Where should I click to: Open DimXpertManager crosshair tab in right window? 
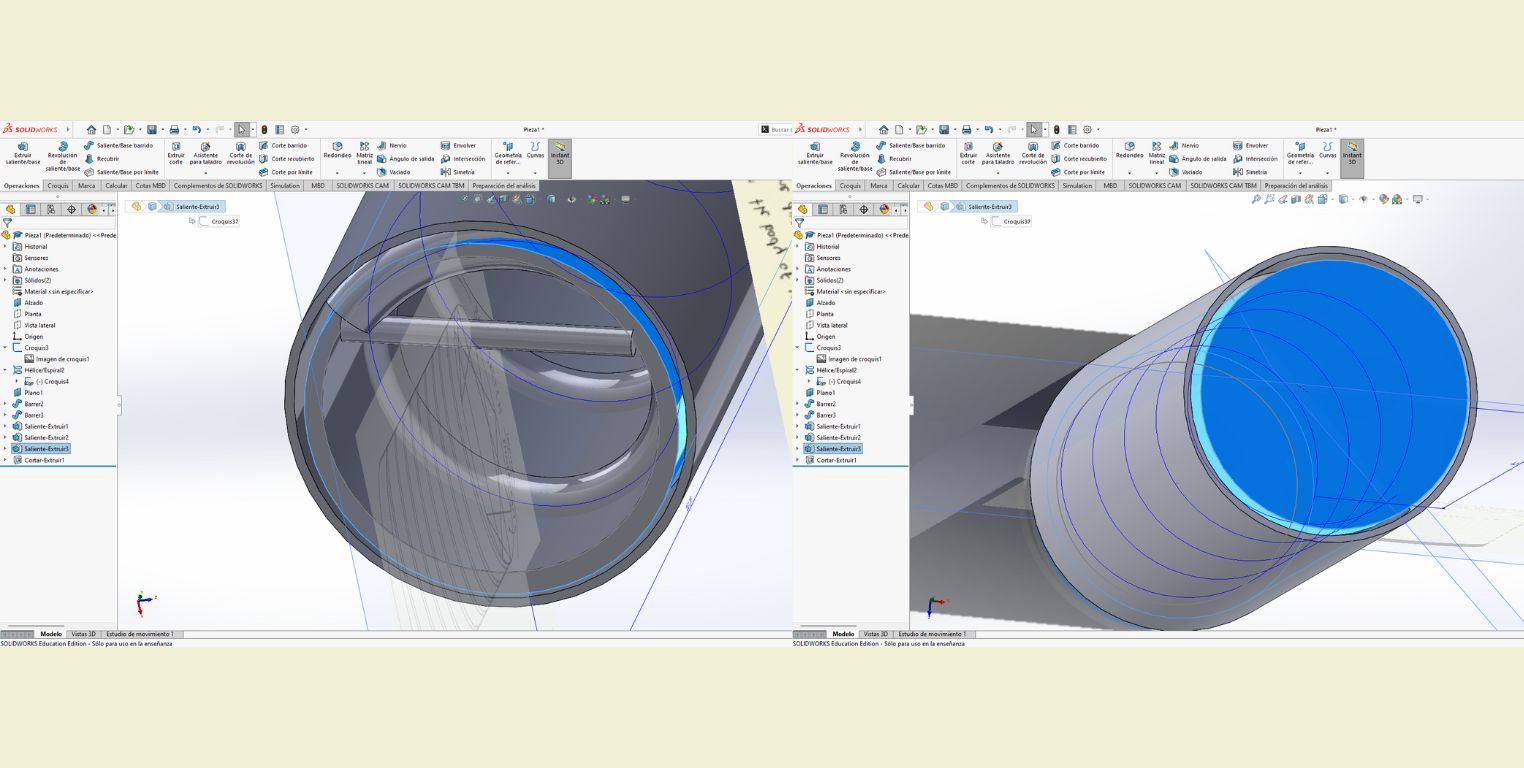(864, 210)
